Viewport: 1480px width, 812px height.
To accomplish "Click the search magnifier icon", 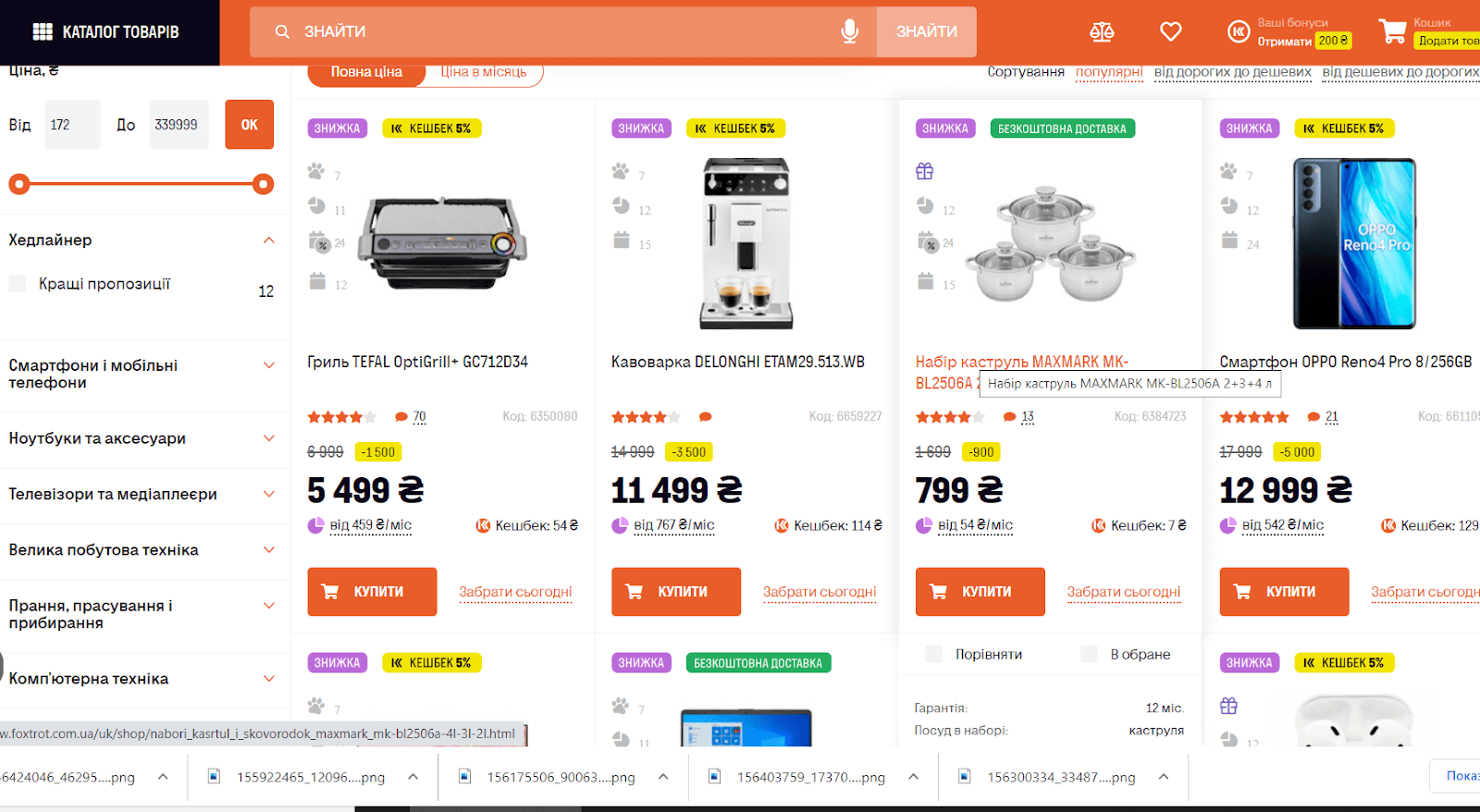I will click(x=282, y=31).
